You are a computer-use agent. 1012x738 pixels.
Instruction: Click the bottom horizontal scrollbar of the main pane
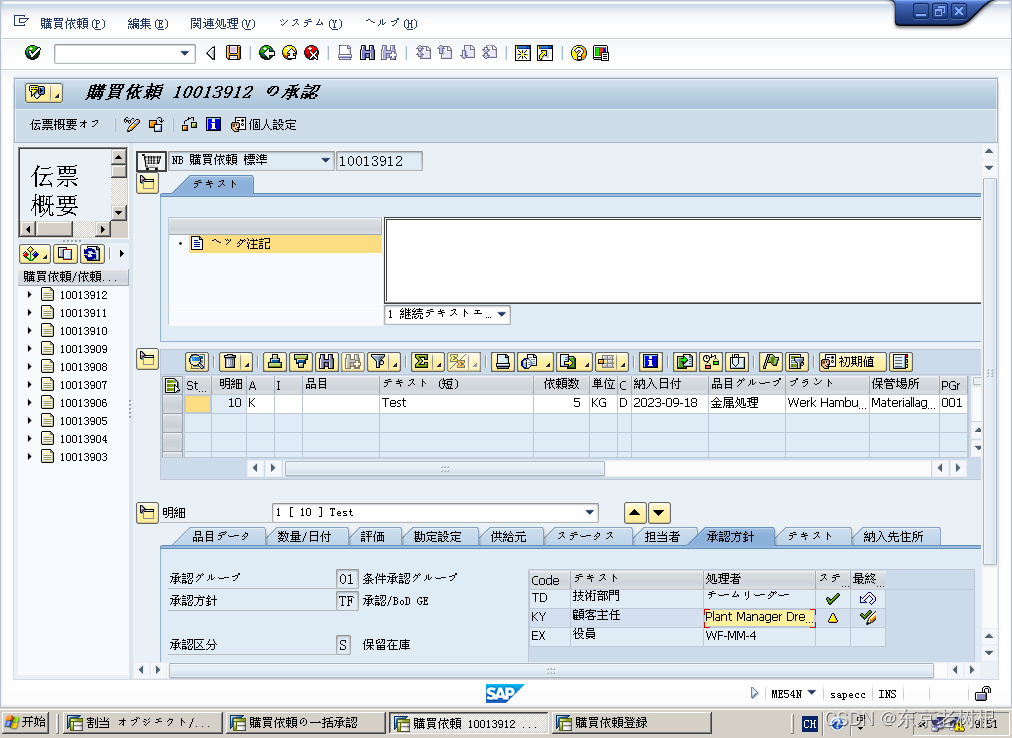pyautogui.click(x=551, y=671)
